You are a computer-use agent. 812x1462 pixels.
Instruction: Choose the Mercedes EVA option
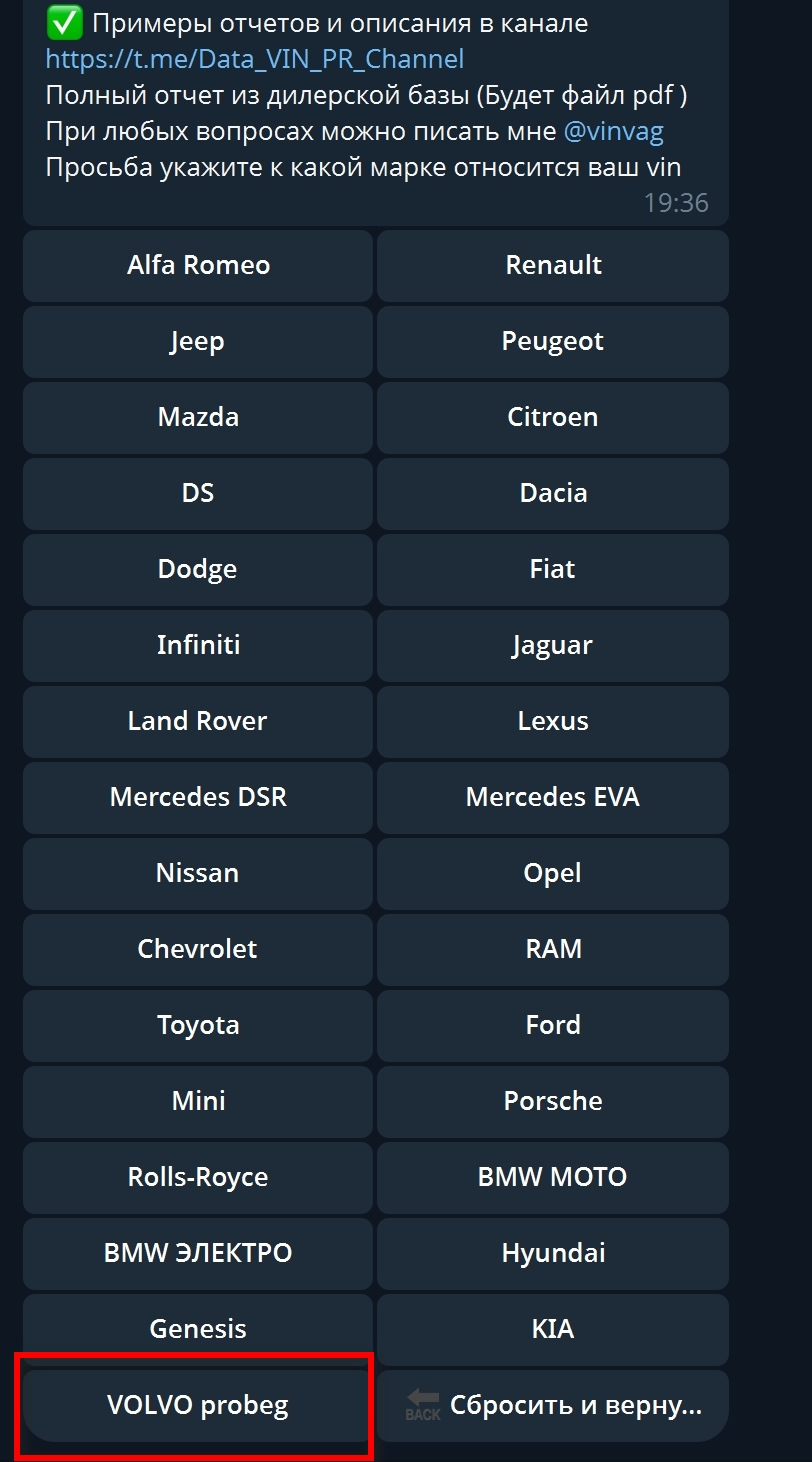[x=552, y=797]
